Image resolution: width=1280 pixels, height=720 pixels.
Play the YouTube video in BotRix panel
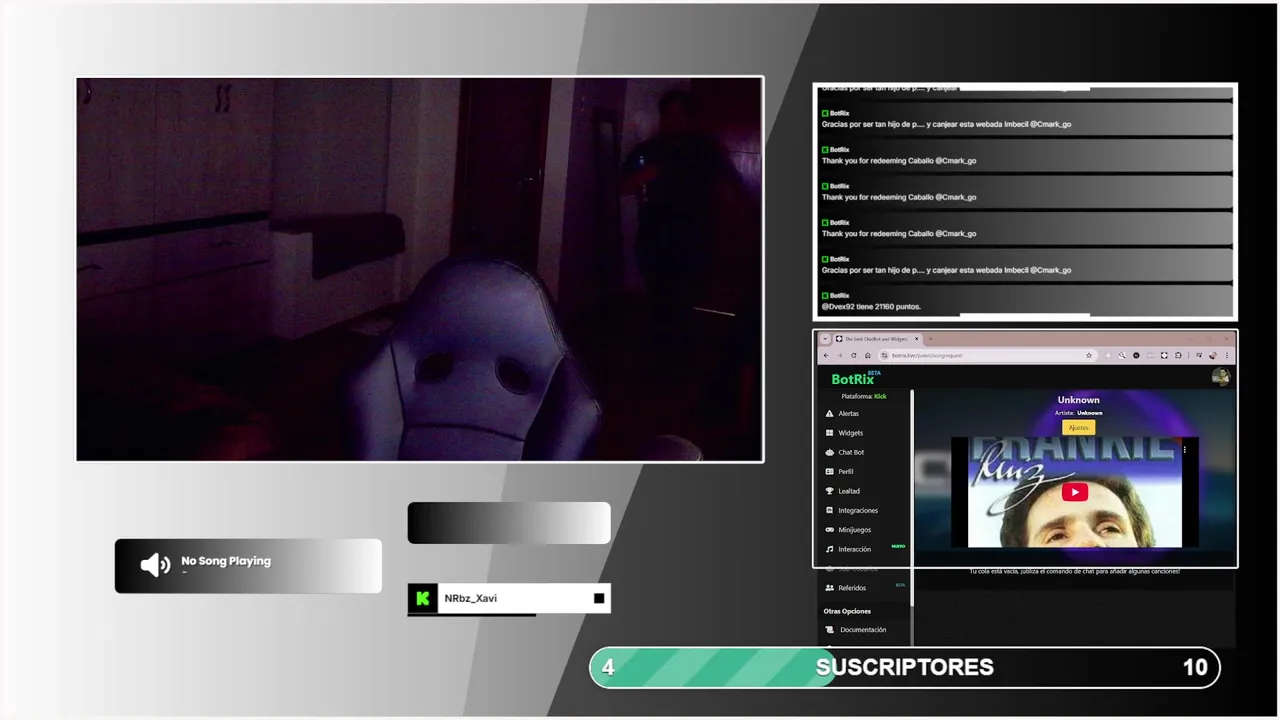1075,492
